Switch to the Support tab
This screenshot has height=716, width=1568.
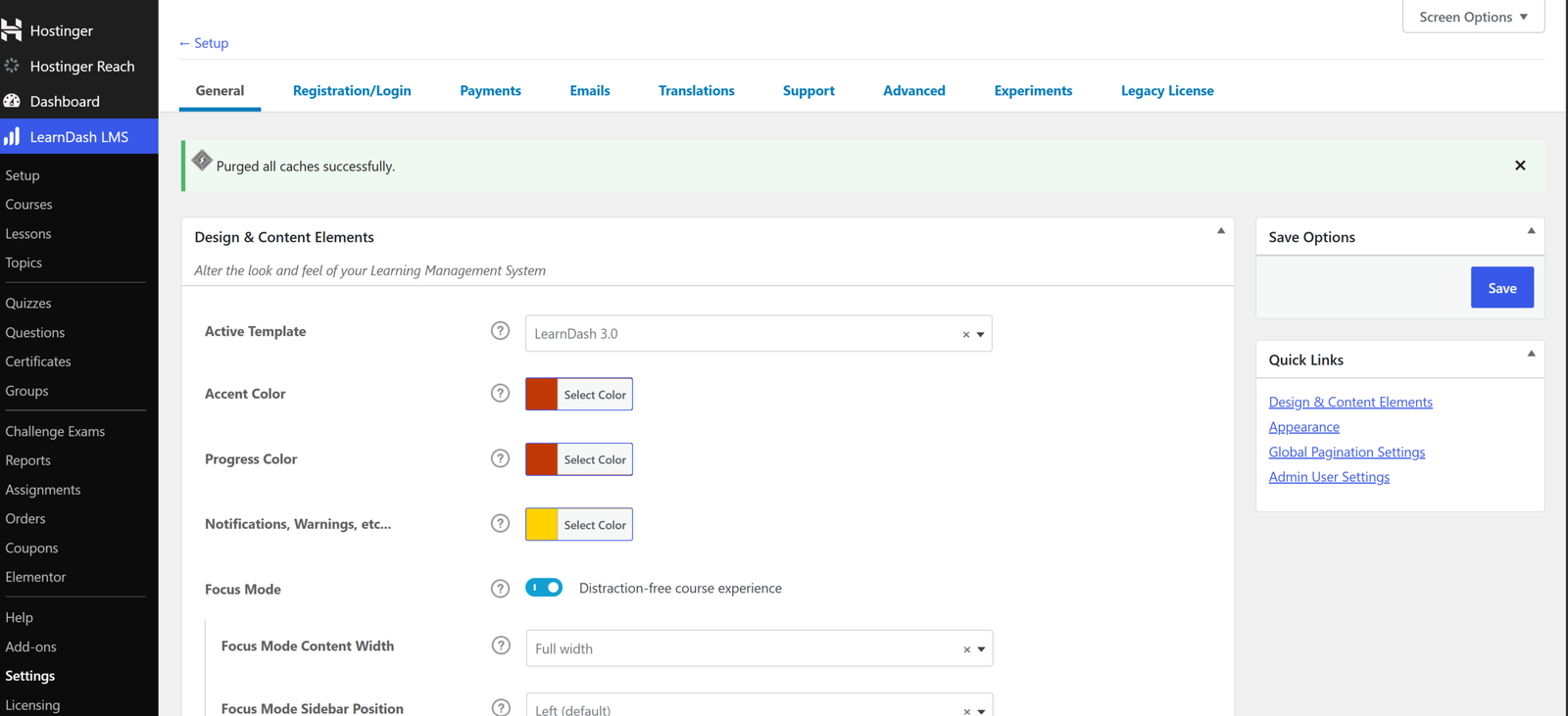[x=808, y=90]
